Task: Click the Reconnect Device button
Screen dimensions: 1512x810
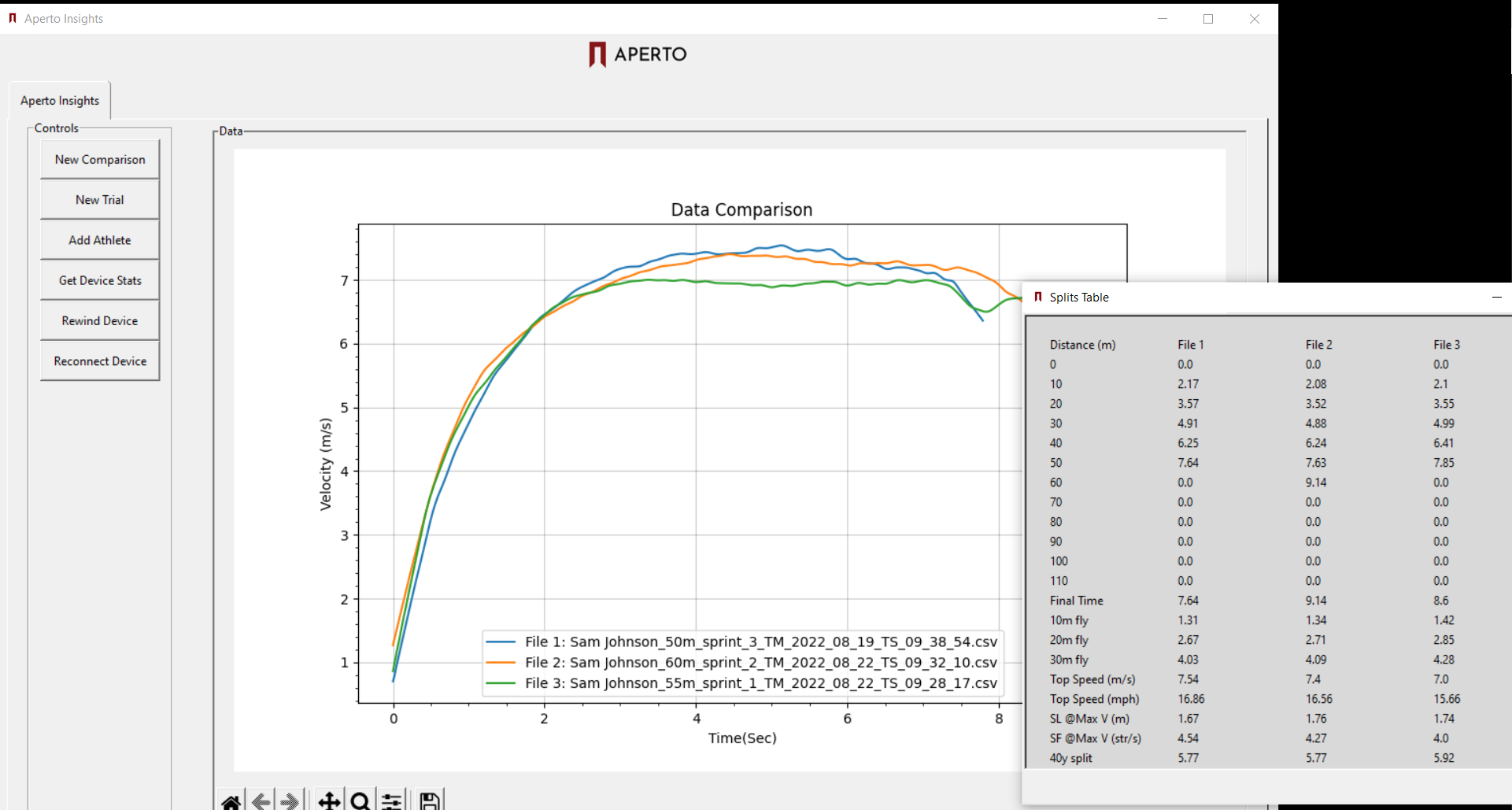Action: click(100, 361)
